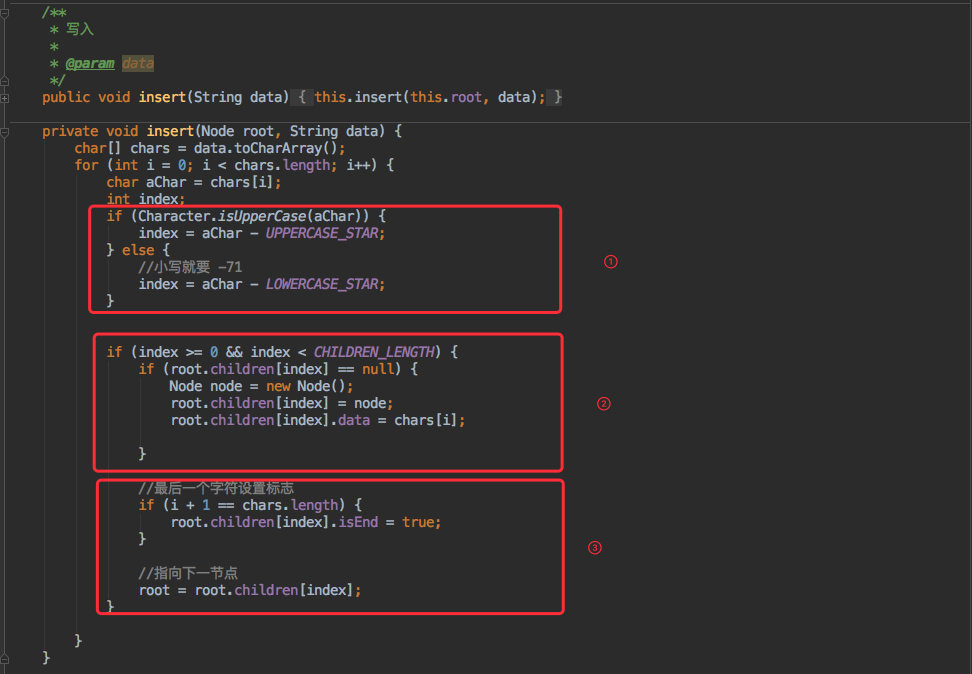Click the '.data' field in the assignment
Viewport: 972px width, 674px height.
[351, 420]
